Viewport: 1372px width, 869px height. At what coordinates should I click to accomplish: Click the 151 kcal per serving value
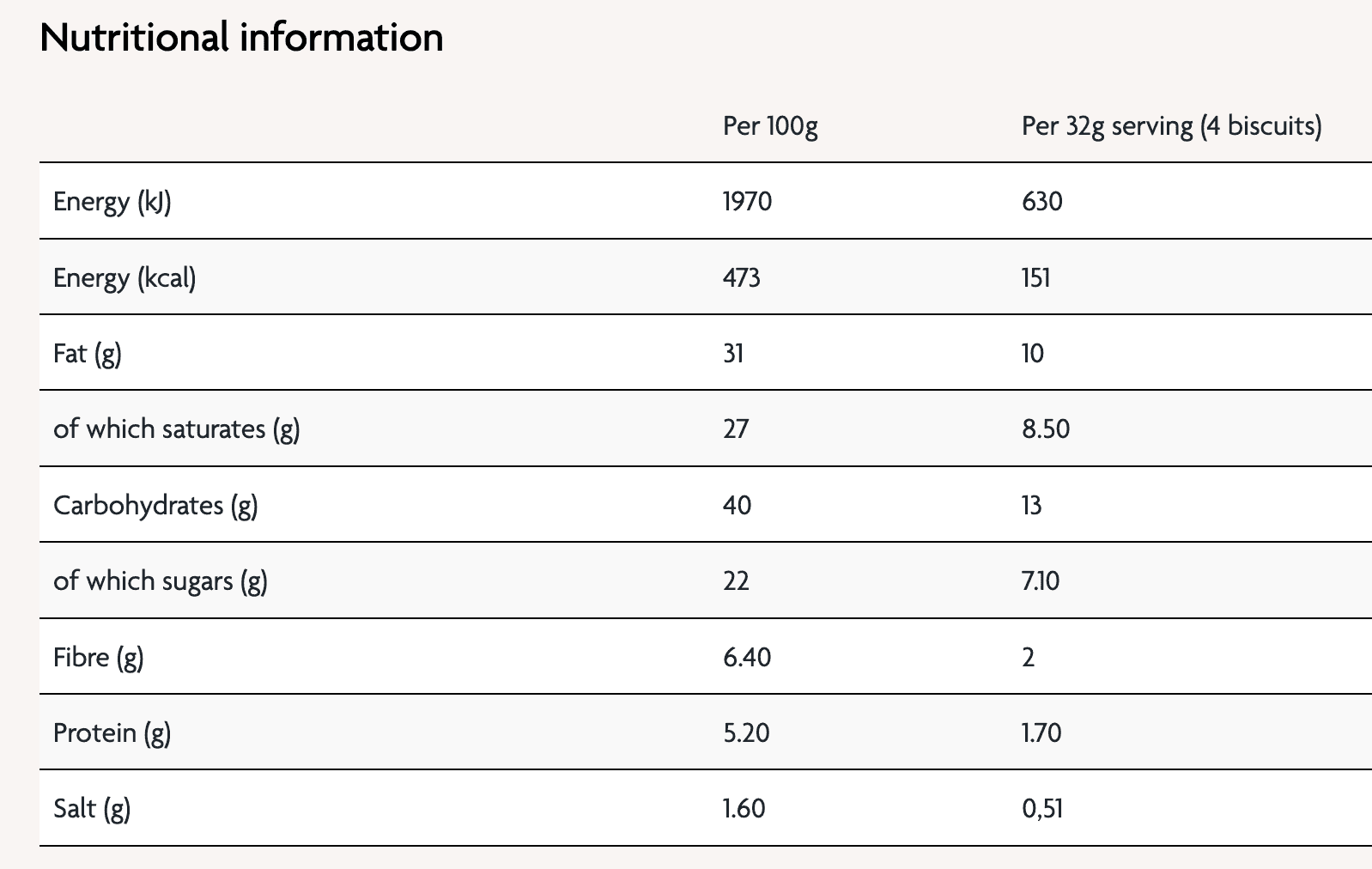(1036, 278)
